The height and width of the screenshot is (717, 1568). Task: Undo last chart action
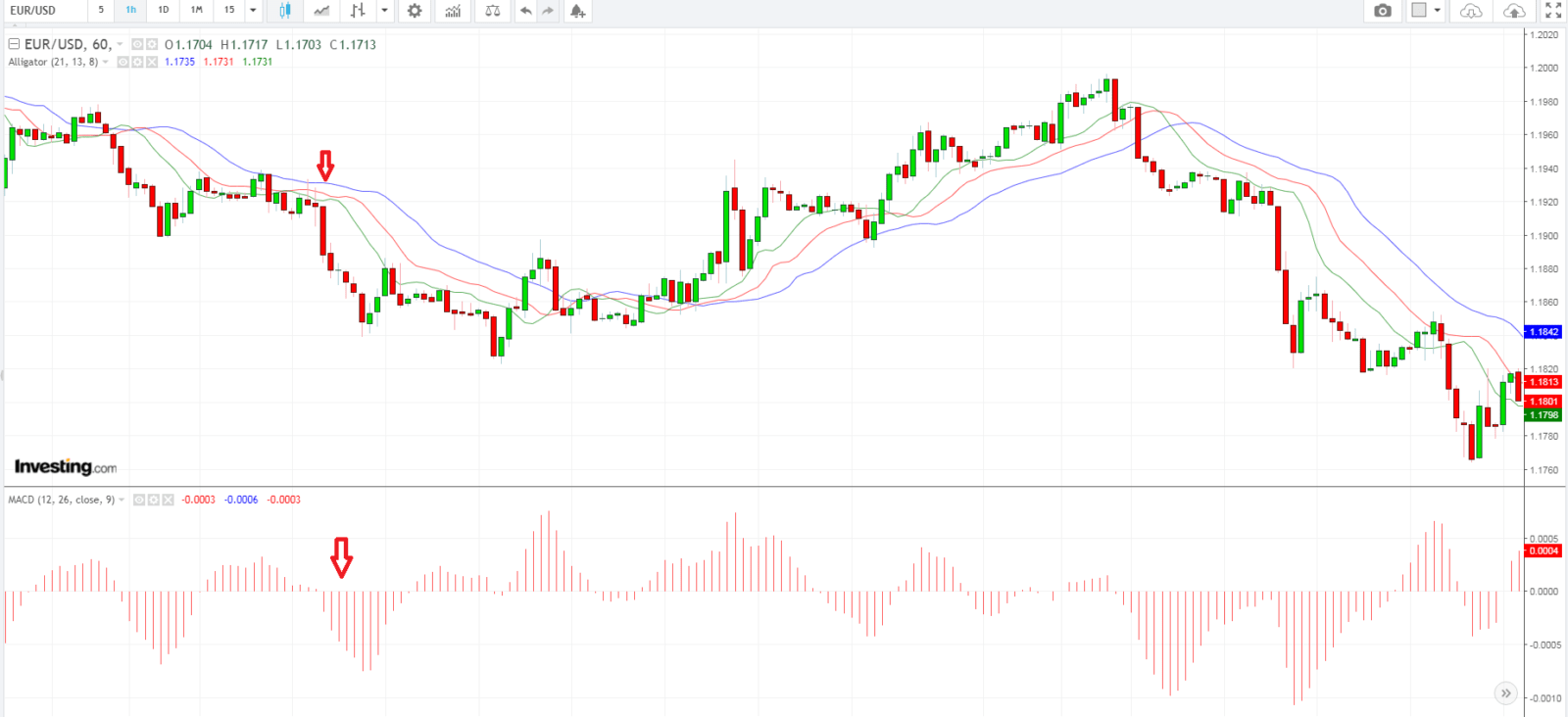526,11
